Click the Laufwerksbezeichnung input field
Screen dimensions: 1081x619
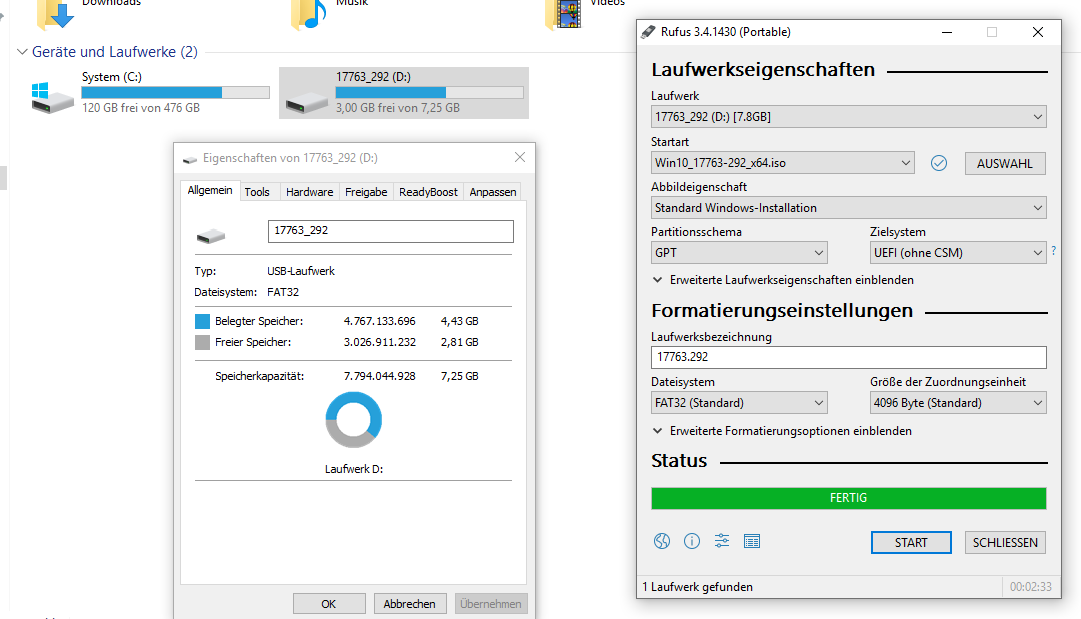(x=849, y=357)
